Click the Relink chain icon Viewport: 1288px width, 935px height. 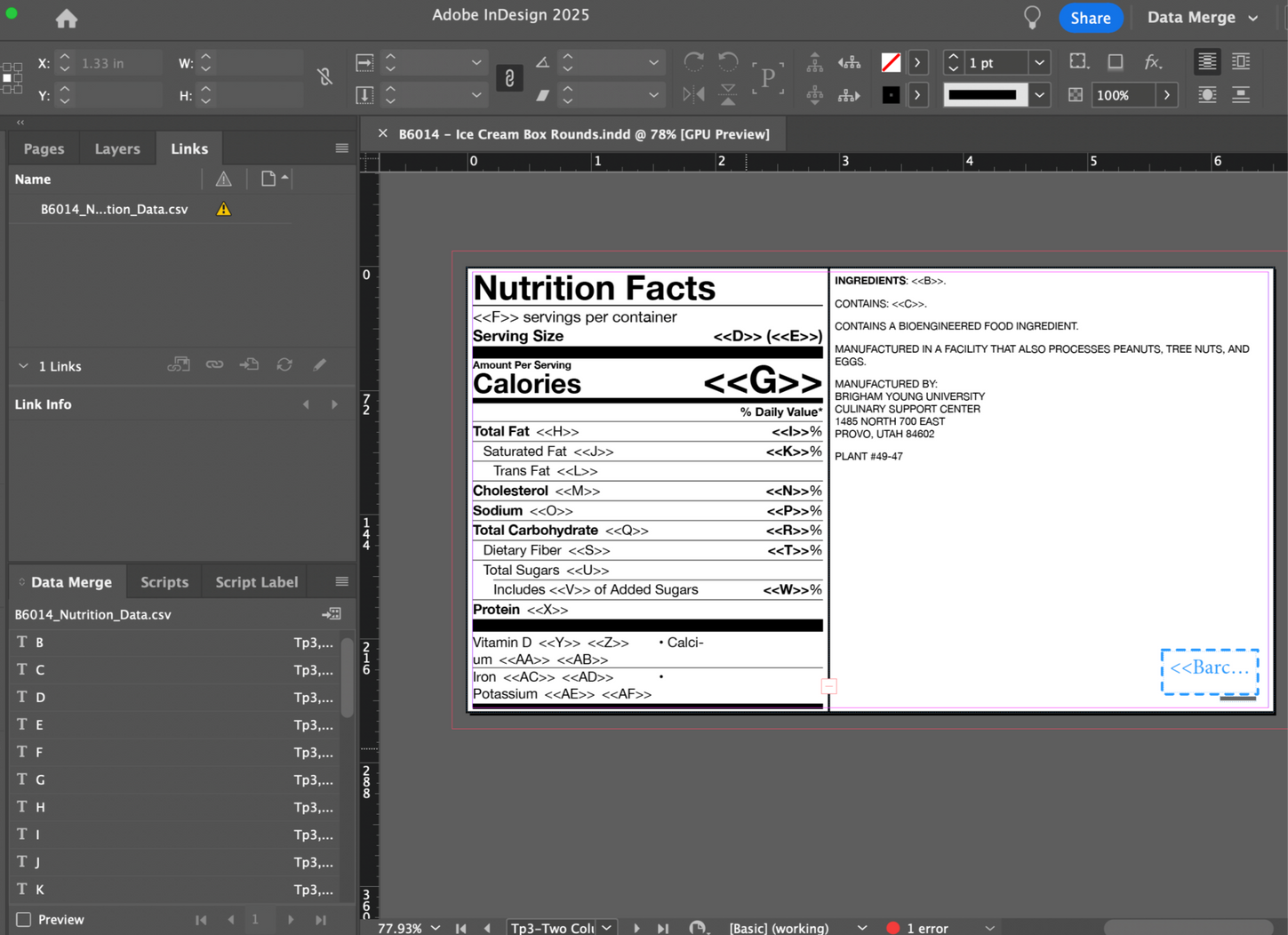[214, 365]
